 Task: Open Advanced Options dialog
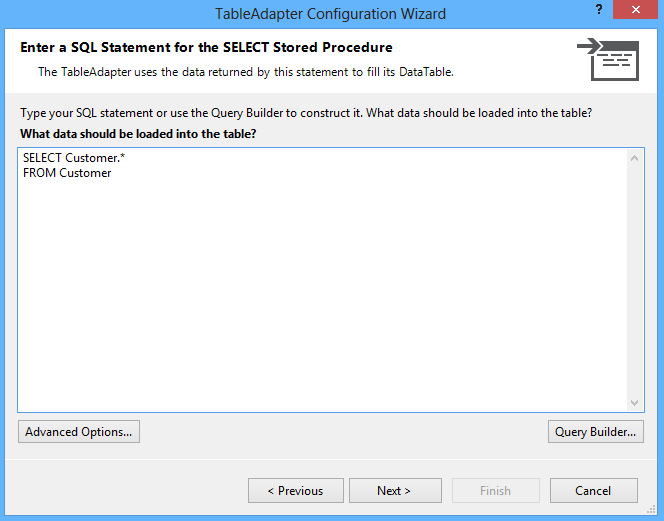point(79,432)
